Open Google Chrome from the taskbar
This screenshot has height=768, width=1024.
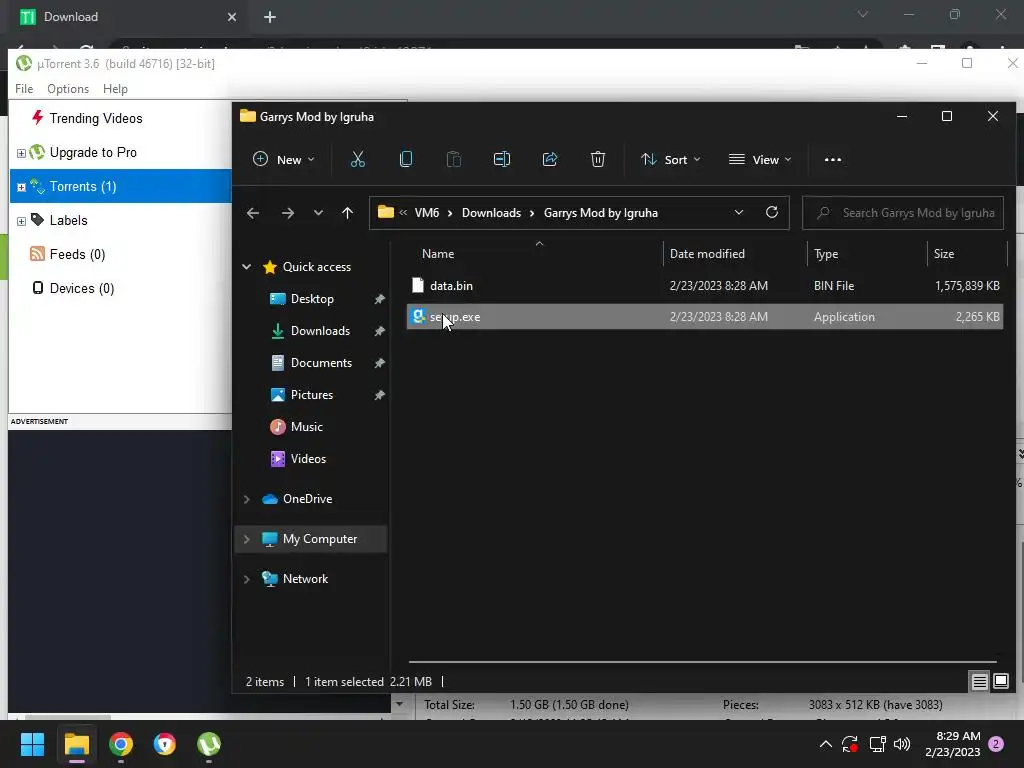coord(121,744)
